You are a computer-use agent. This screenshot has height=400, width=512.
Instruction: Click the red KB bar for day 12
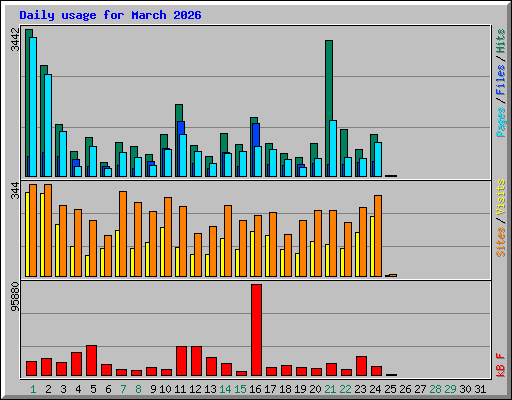(196, 361)
